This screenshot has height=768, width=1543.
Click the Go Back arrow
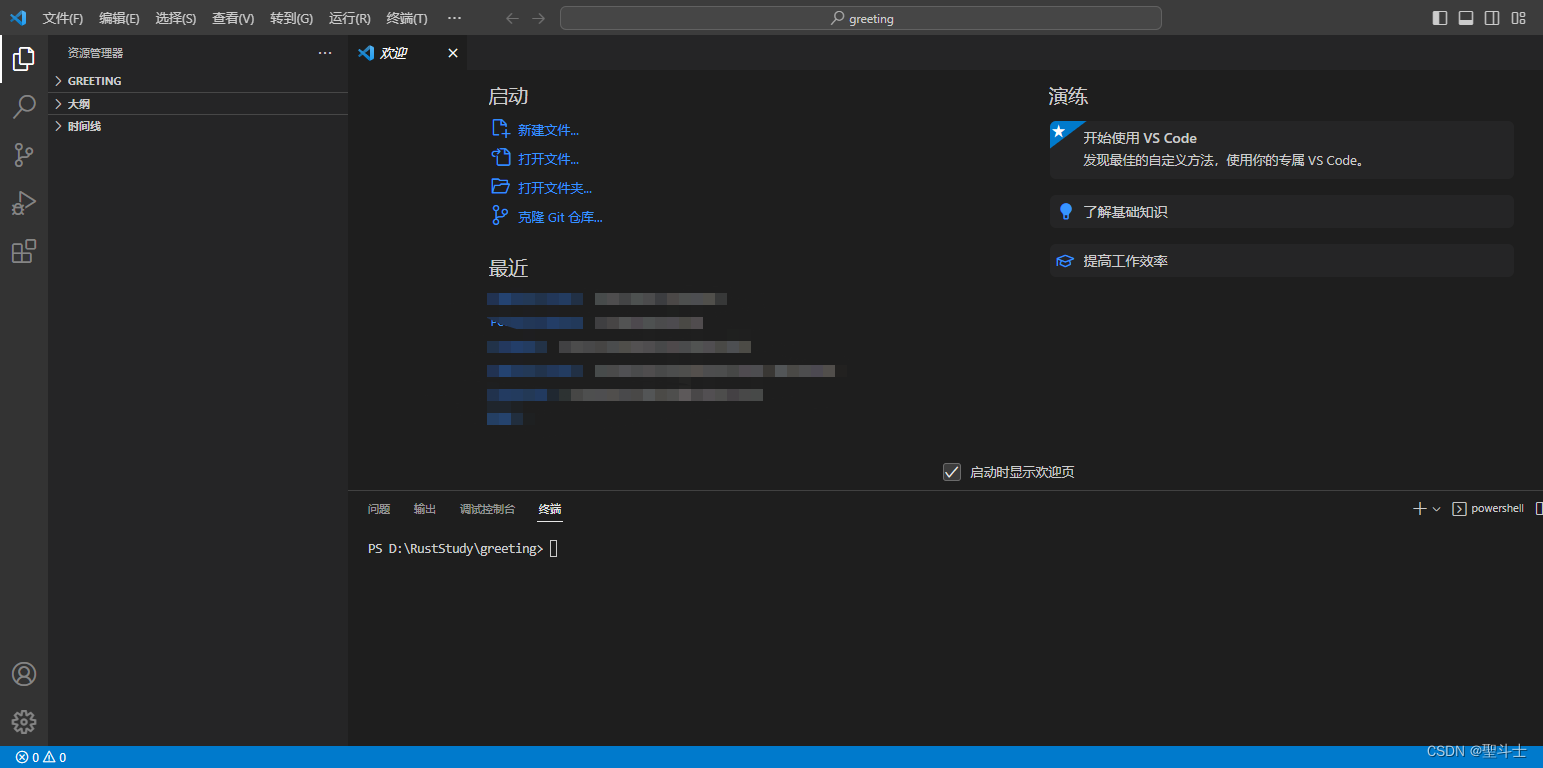click(x=513, y=18)
